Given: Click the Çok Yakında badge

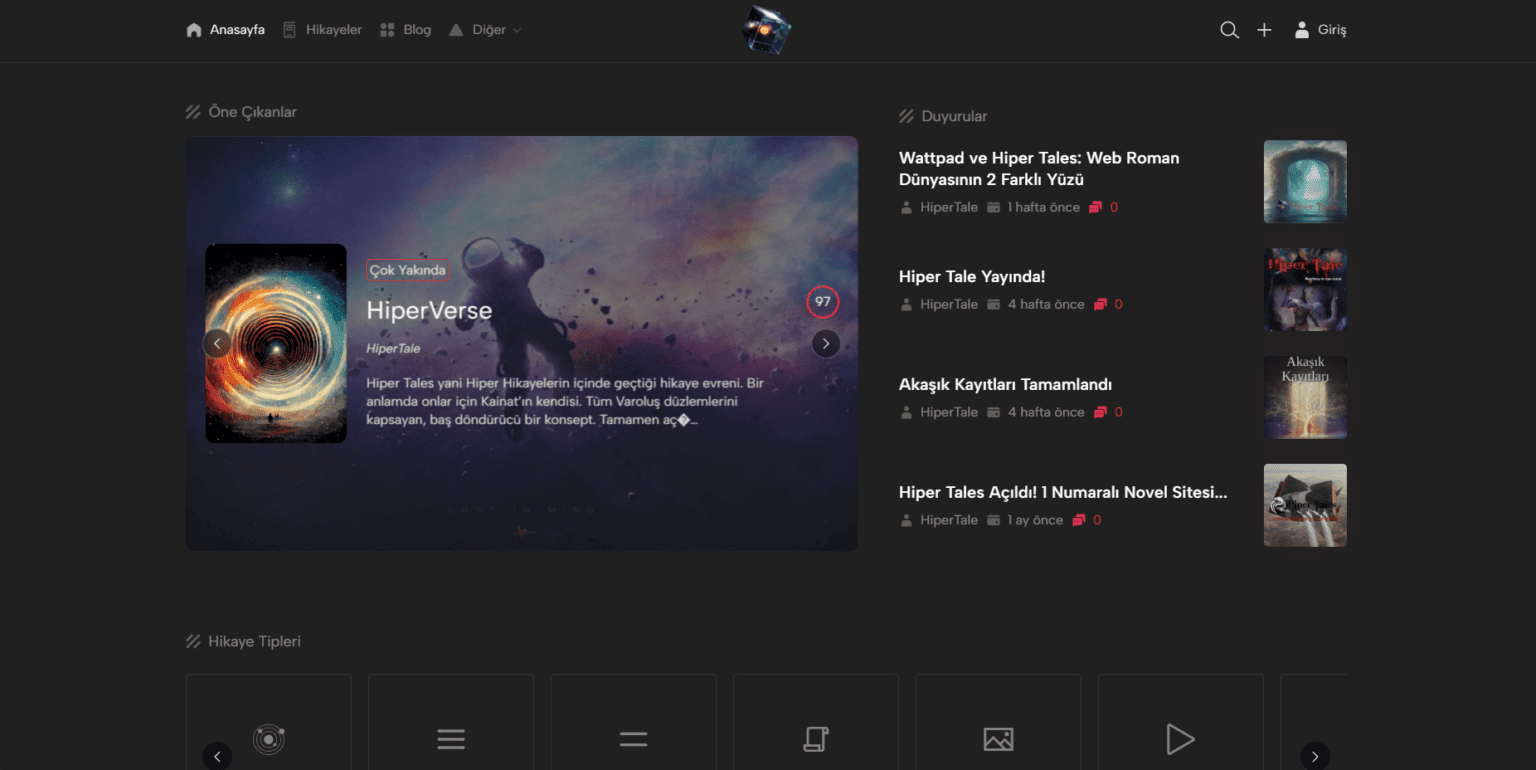Looking at the screenshot, I should click(406, 269).
